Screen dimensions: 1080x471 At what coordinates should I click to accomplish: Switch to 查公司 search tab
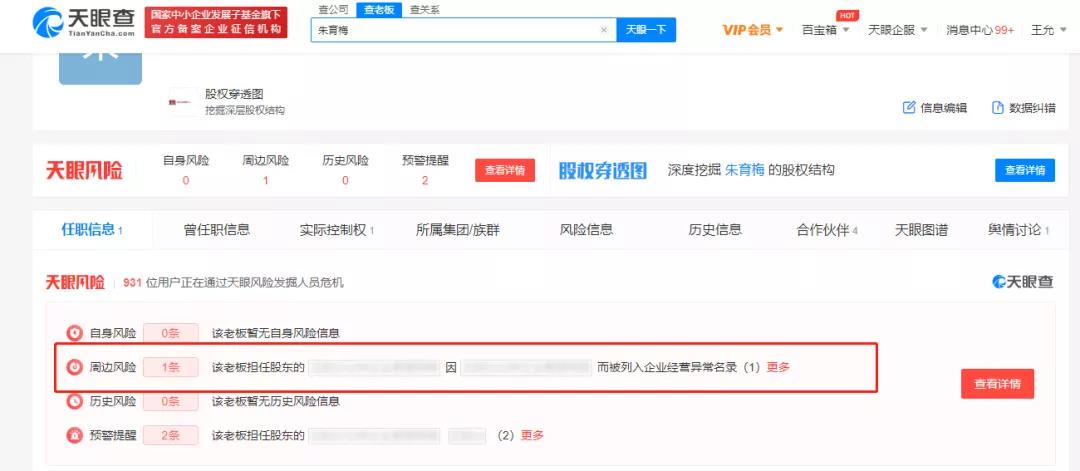pos(333,10)
